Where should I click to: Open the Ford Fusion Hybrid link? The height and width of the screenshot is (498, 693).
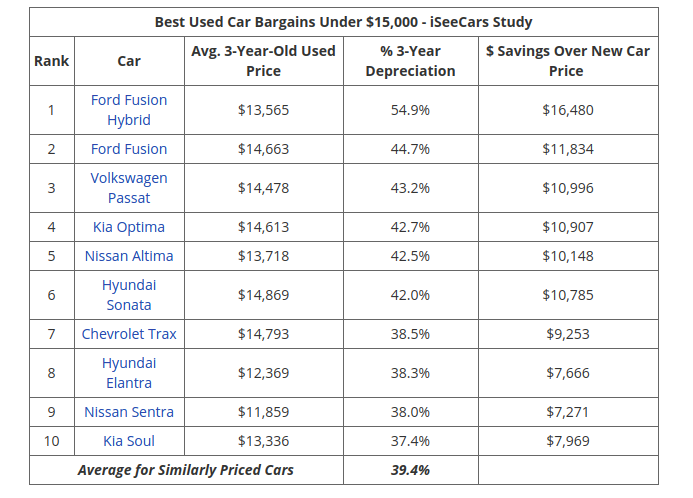(129, 110)
